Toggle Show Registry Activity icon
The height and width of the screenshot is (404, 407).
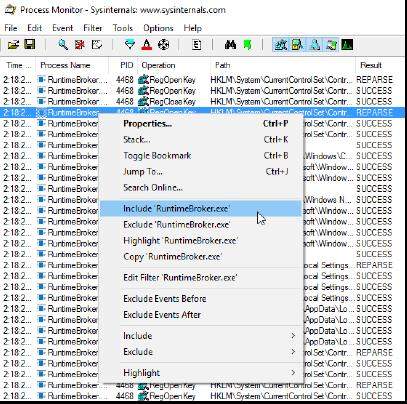[280, 45]
